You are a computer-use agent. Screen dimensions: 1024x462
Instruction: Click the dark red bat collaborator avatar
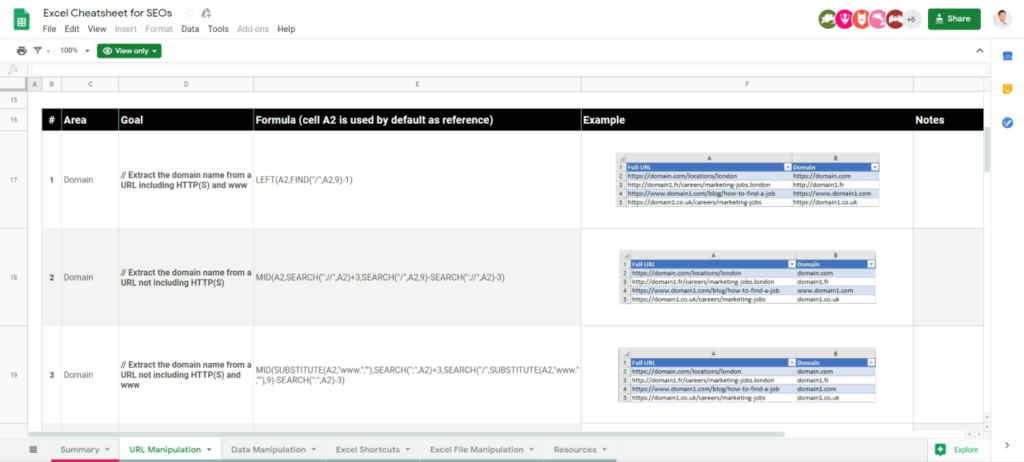(895, 19)
